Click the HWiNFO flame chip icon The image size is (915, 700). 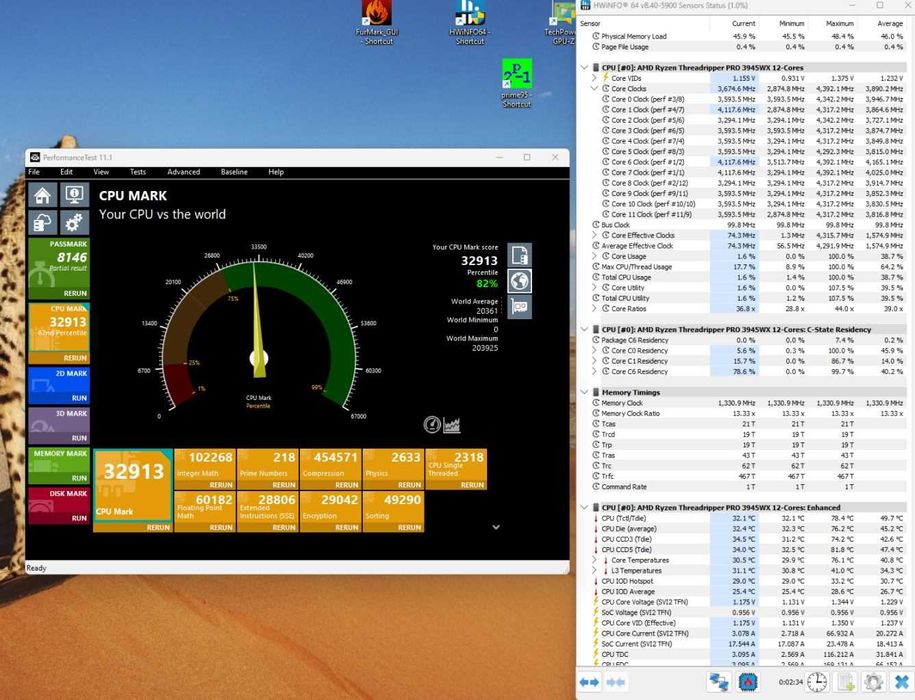tap(748, 682)
